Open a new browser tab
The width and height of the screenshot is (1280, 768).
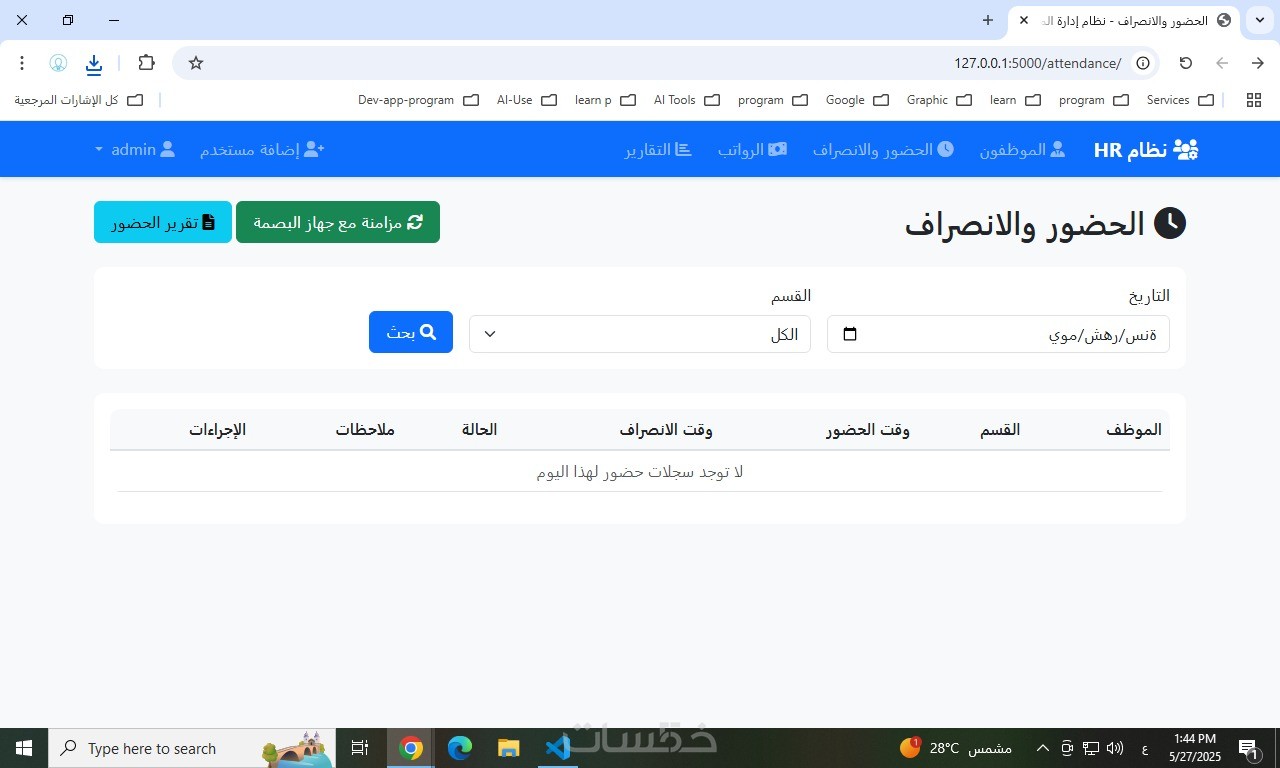click(988, 20)
